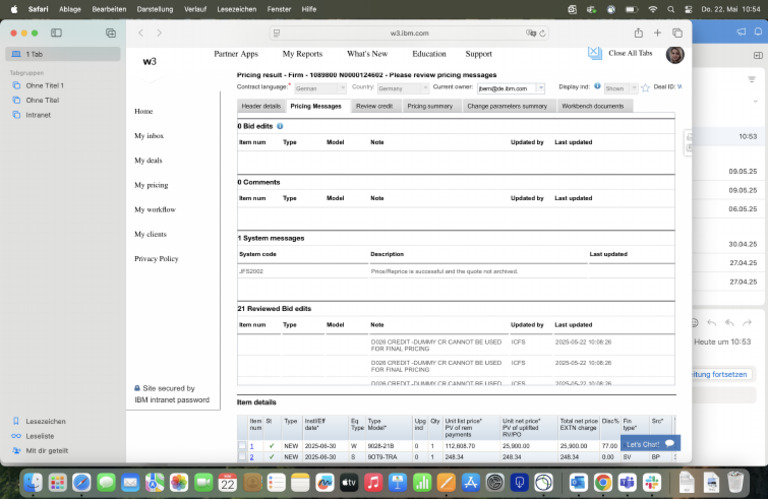
Task: Open Launchpad from the Dock
Action: [58, 483]
